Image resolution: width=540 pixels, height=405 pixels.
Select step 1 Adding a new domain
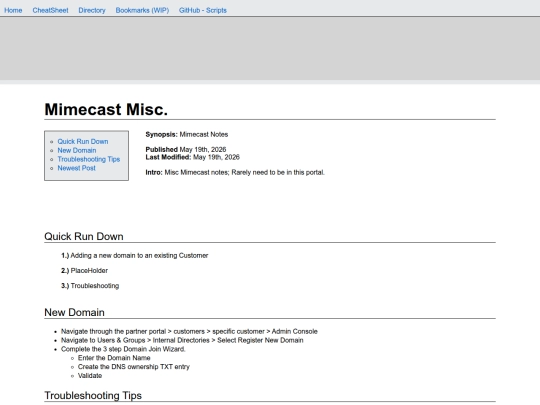135,256
